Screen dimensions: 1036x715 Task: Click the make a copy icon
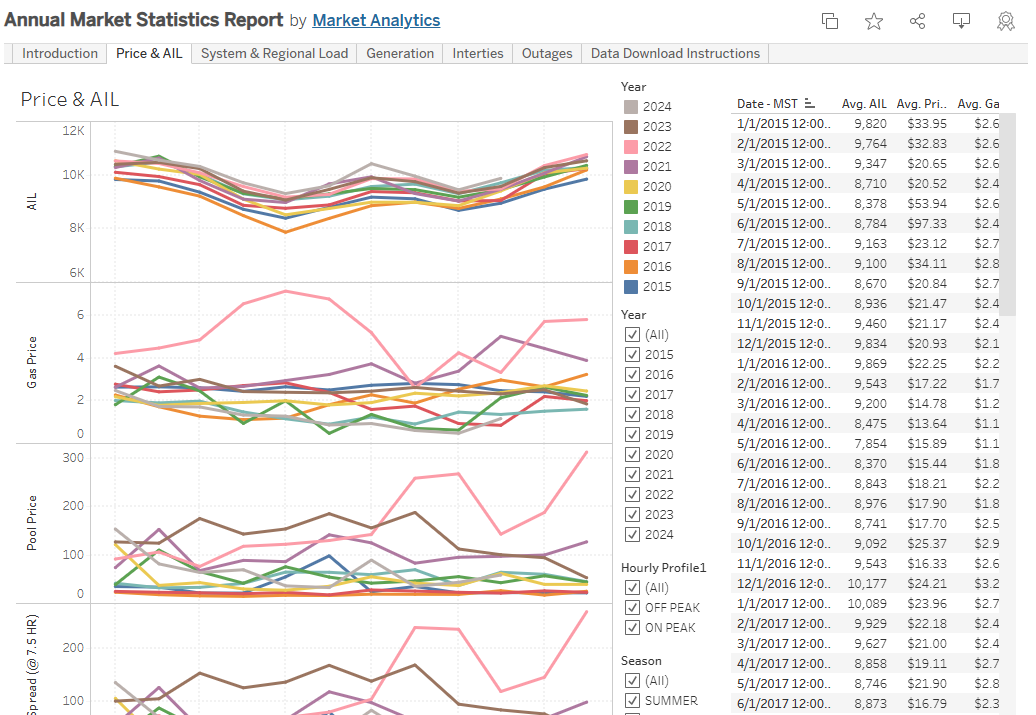point(829,21)
